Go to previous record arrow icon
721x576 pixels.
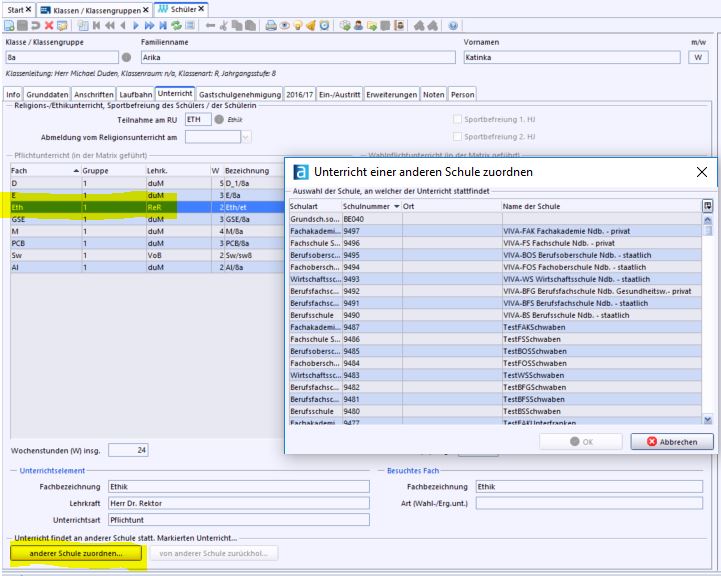pyautogui.click(x=123, y=26)
